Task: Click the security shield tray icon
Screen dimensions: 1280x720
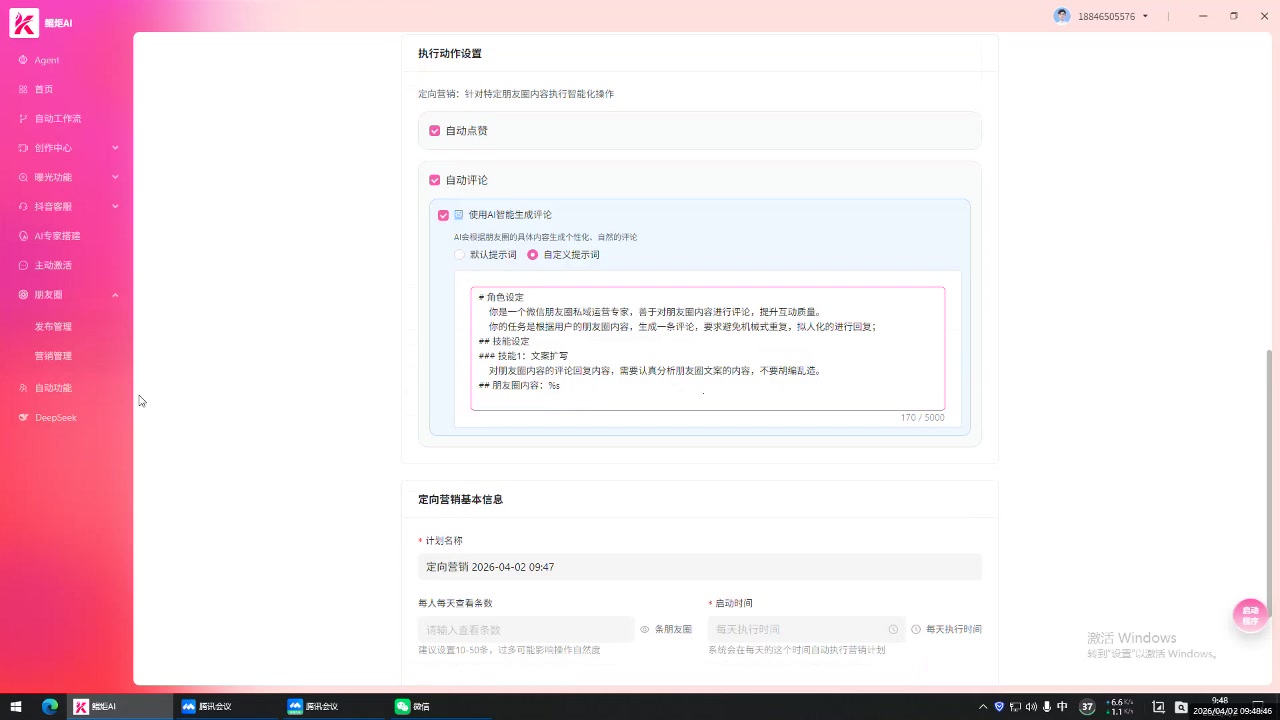Action: click(x=999, y=706)
